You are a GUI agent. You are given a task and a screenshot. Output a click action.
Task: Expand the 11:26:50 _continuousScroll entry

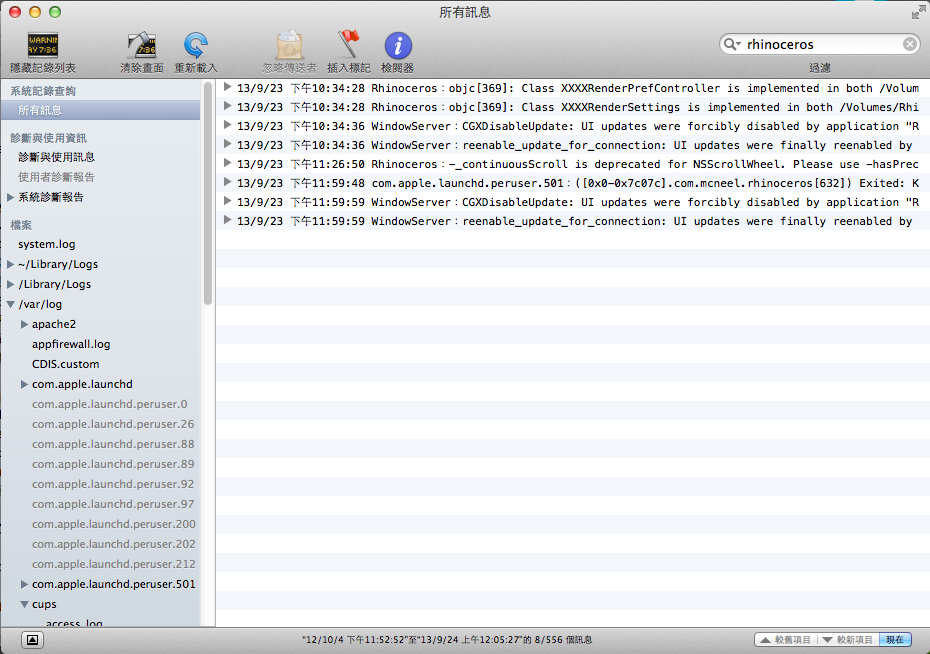pos(227,163)
